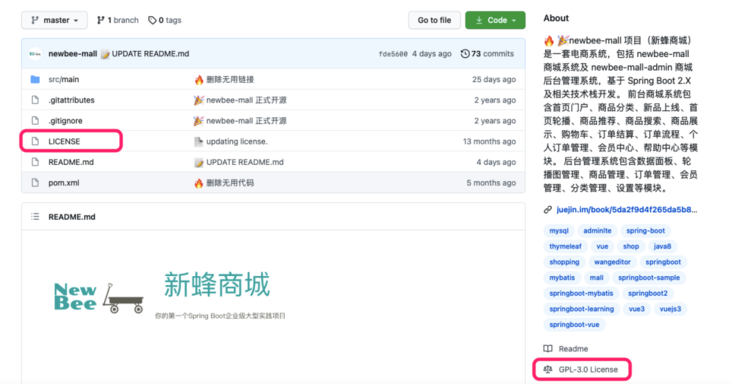The image size is (732, 384).
Task: Open the newbee-mall author name link
Action: pyautogui.click(x=73, y=54)
